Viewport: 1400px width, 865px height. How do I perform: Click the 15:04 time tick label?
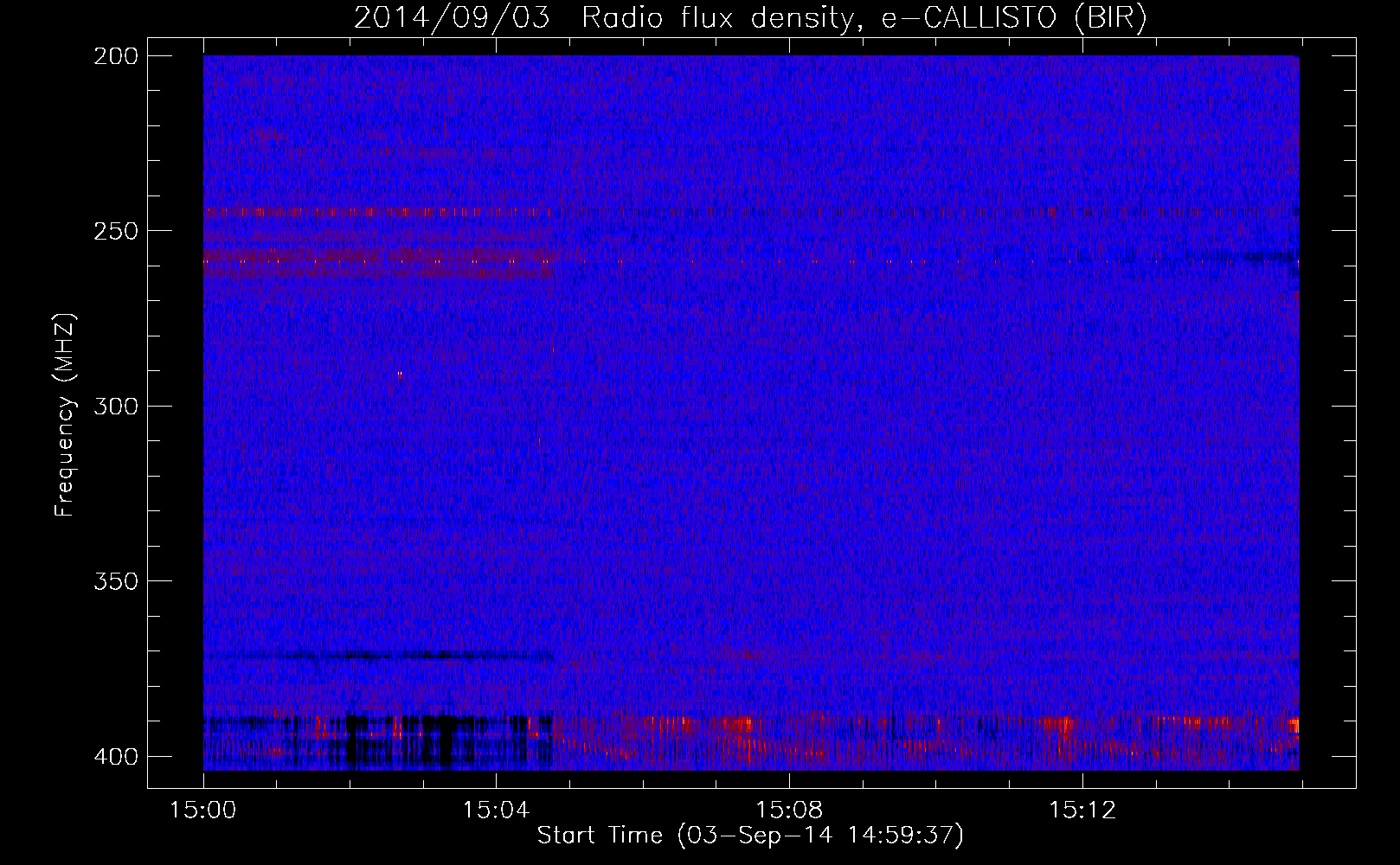pyautogui.click(x=496, y=811)
